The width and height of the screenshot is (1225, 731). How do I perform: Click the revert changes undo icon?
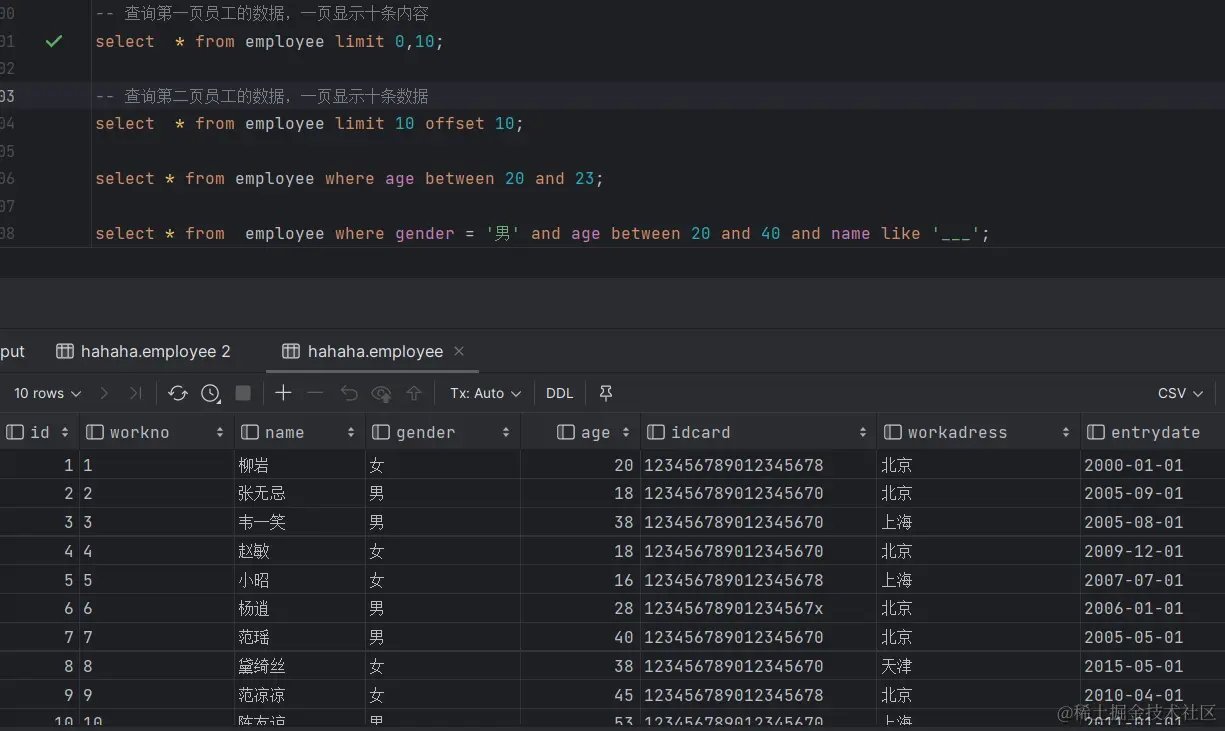pyautogui.click(x=348, y=393)
